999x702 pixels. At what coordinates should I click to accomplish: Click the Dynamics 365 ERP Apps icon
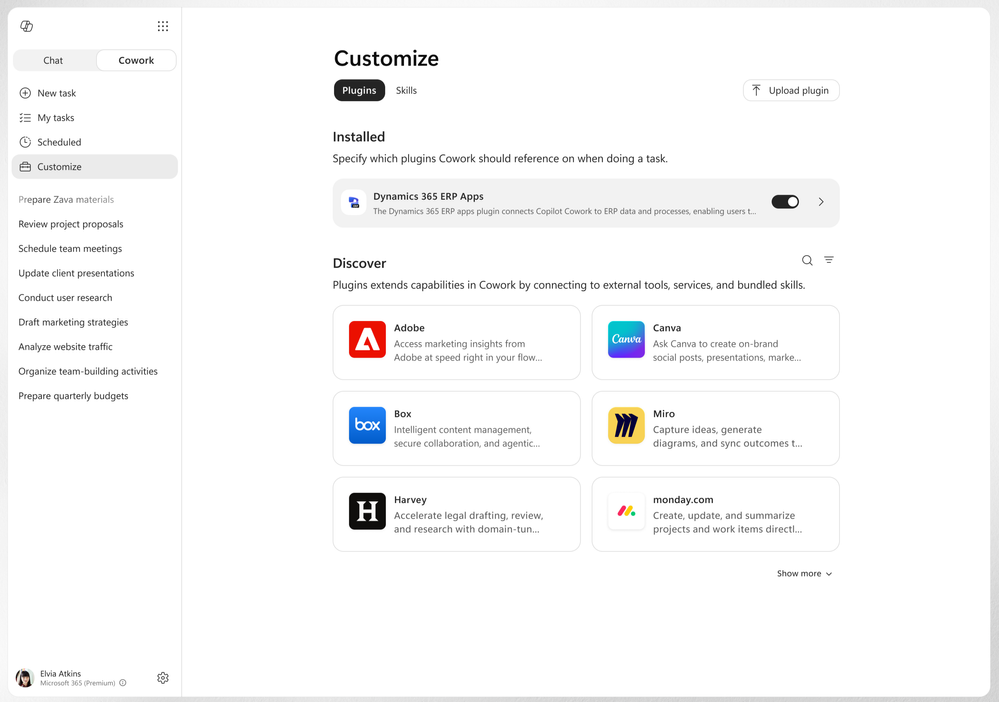coord(354,203)
